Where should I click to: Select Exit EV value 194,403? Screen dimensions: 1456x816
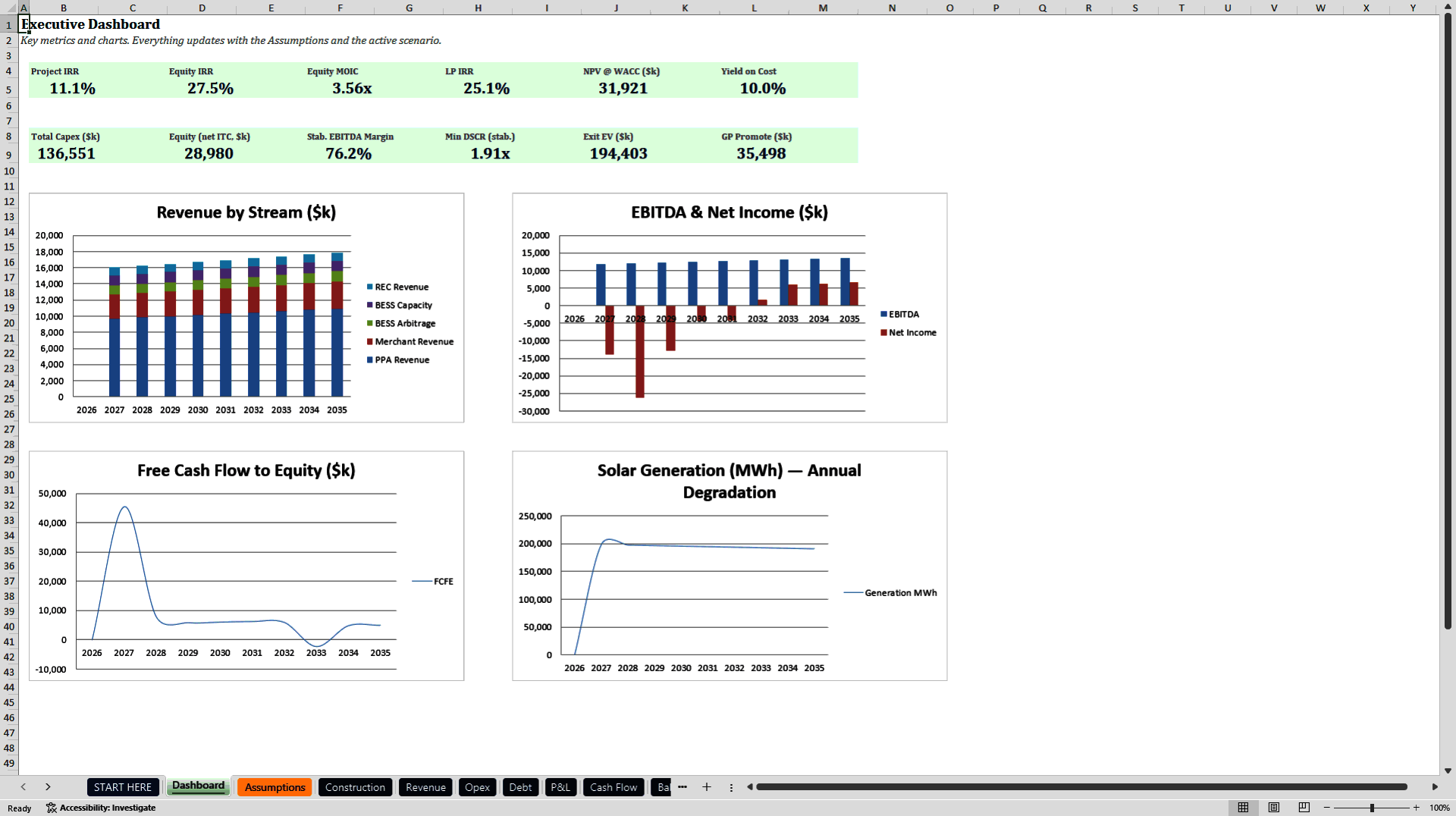coord(618,154)
